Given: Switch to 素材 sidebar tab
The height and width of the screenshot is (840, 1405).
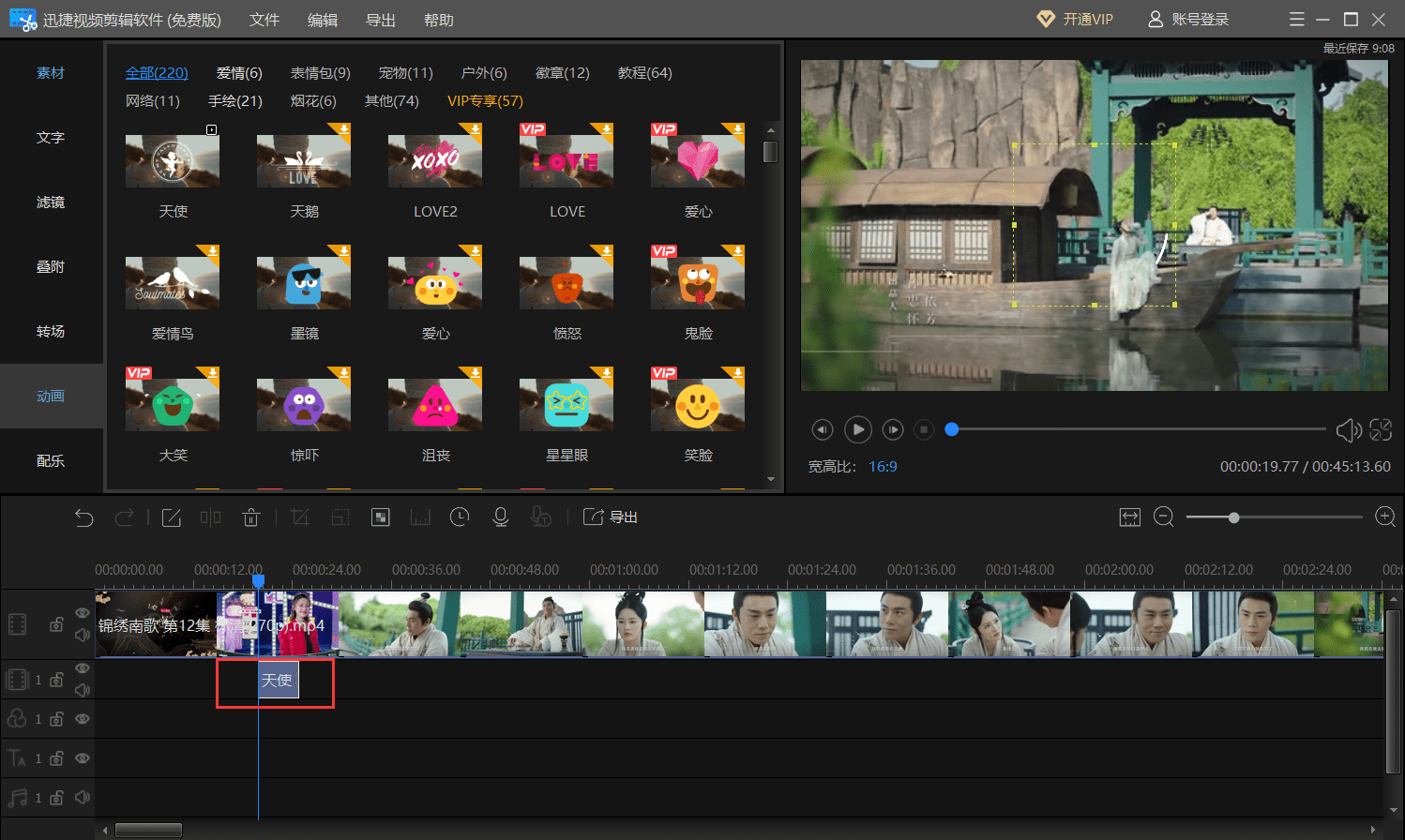Looking at the screenshot, I should click(x=51, y=73).
